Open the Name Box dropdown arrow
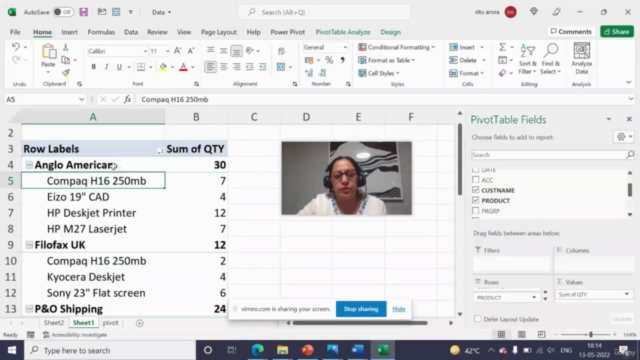640x360 pixels. (x=81, y=99)
